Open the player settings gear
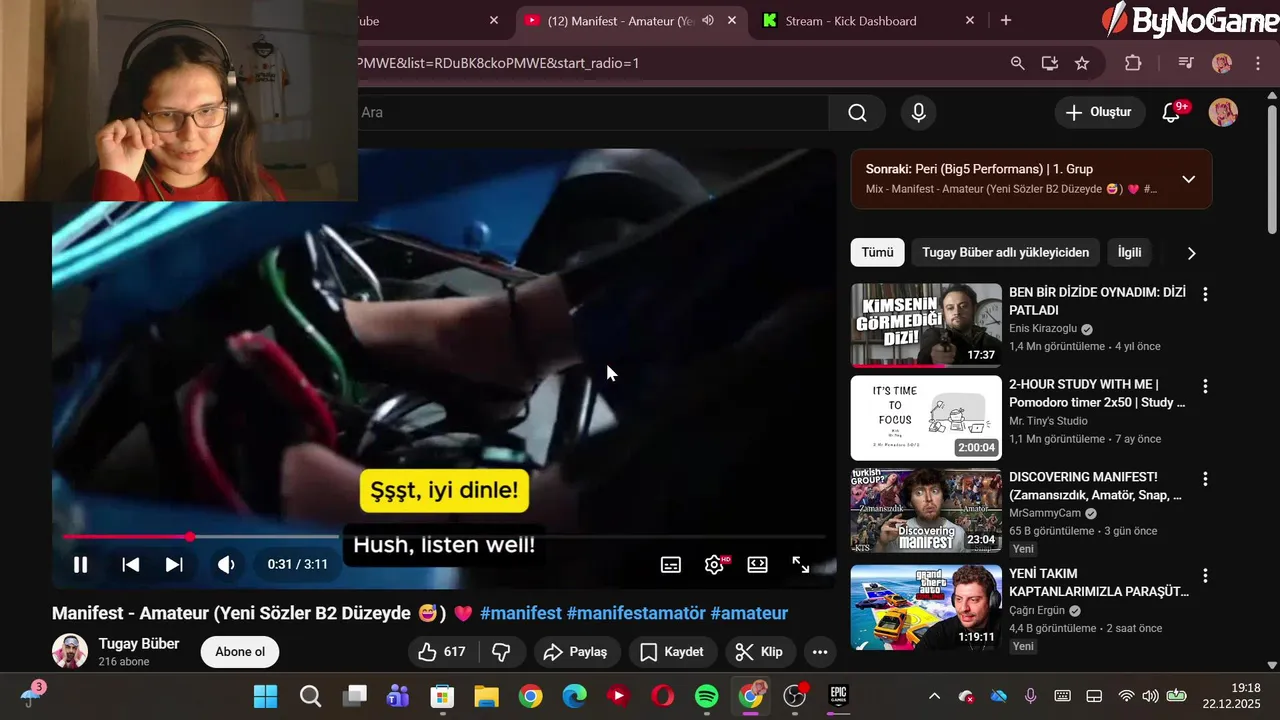The image size is (1280, 720). pos(714,564)
